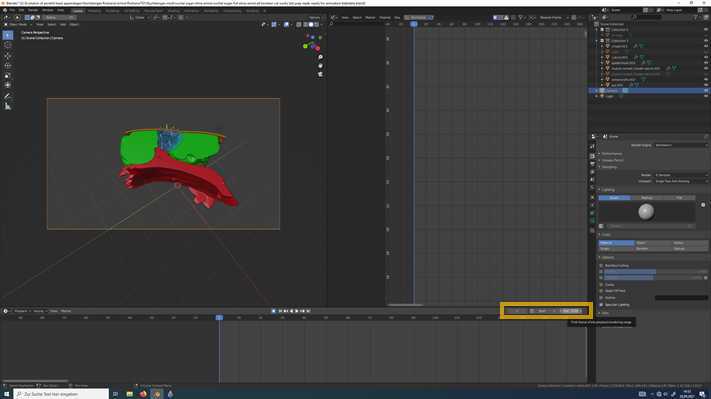711x399 pixels.
Task: Select the 3D Cursor tool
Action: [8, 45]
